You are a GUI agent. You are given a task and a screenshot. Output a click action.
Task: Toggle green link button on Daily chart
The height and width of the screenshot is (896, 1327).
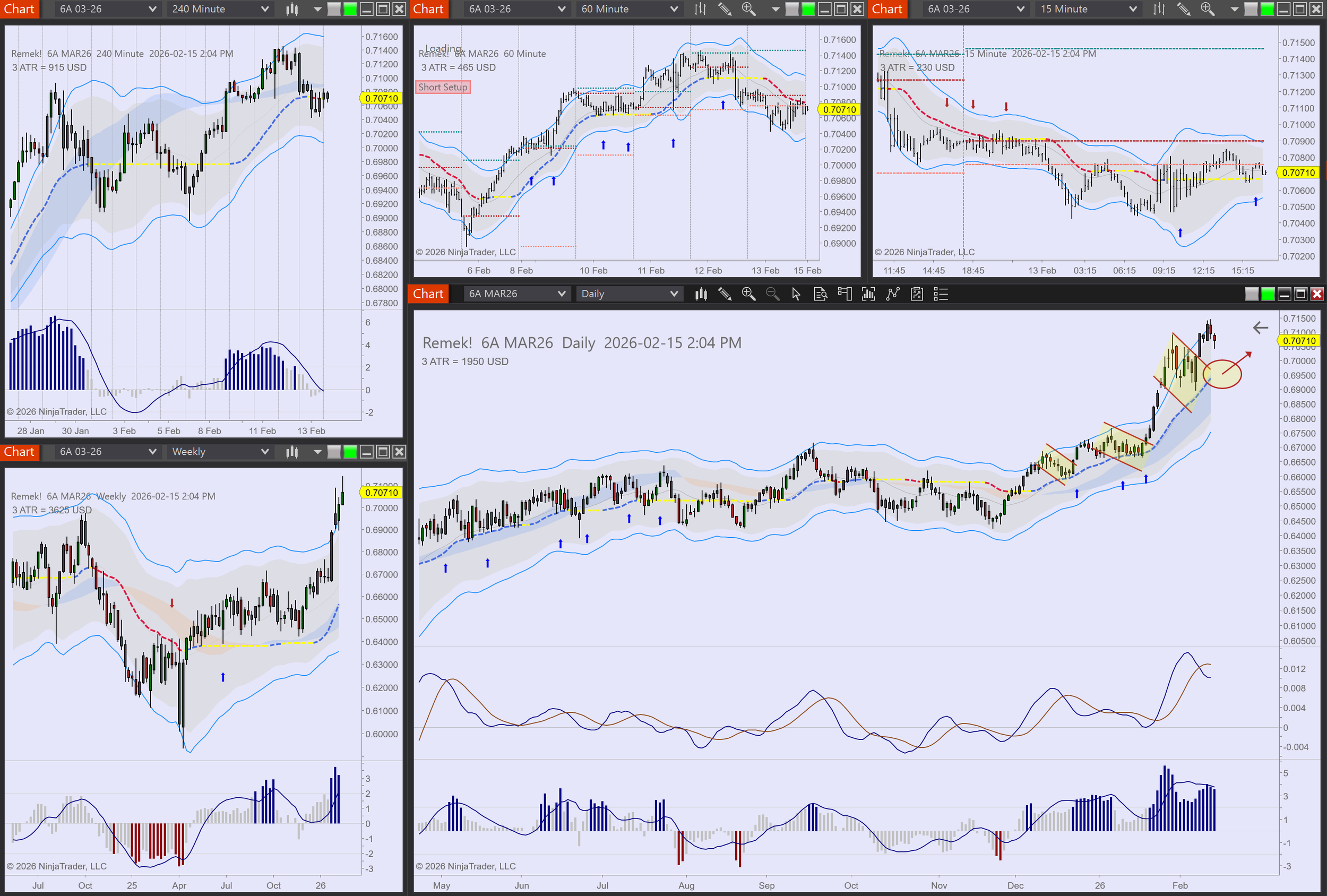click(1268, 294)
